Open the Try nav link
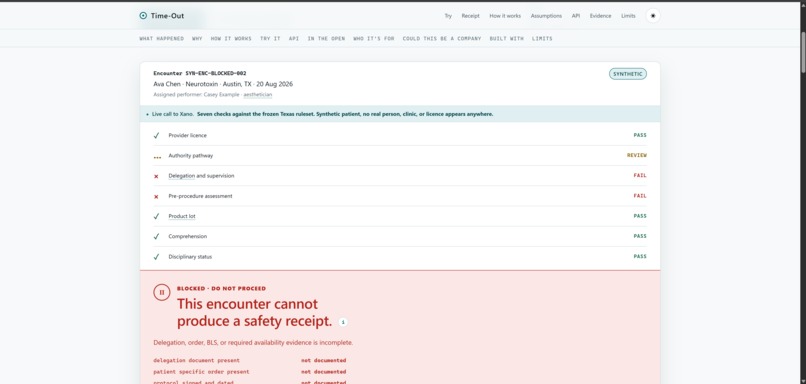The width and height of the screenshot is (806, 384). (448, 16)
